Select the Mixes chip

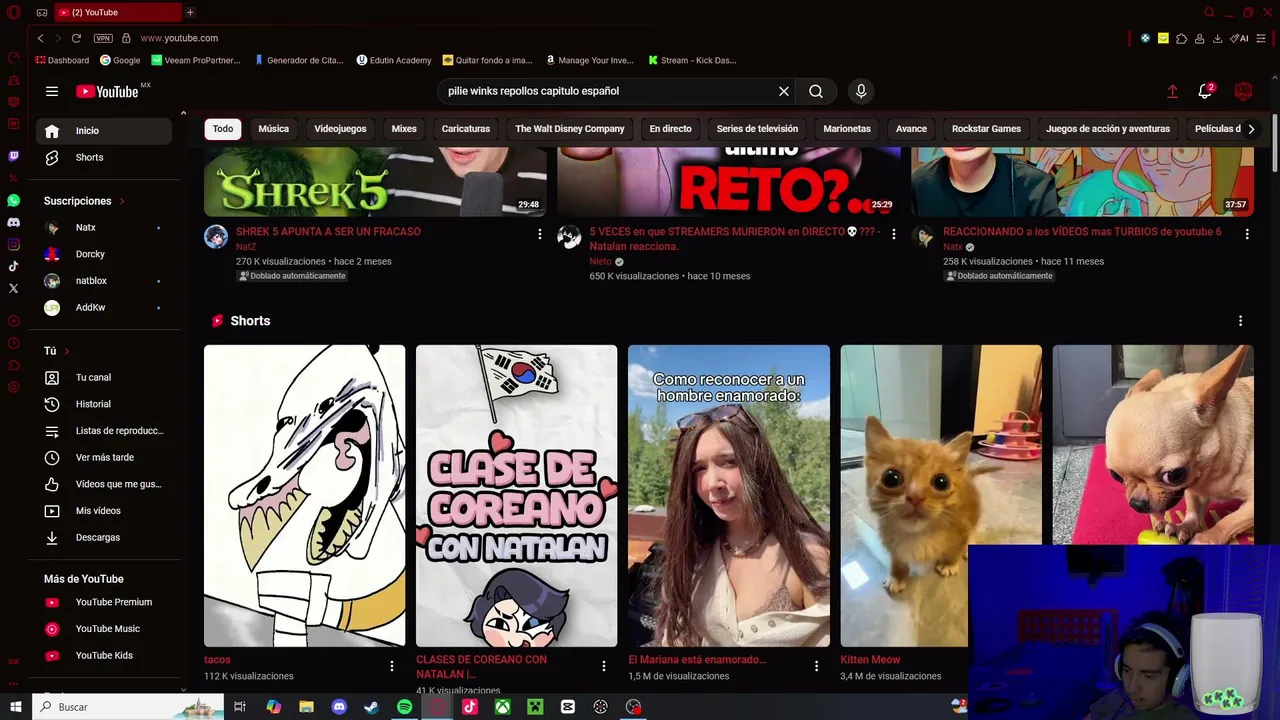coord(404,129)
